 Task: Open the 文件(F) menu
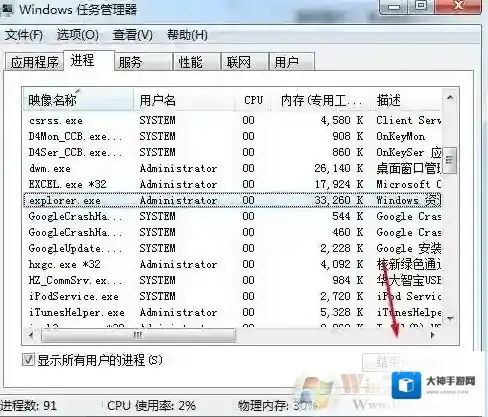click(x=24, y=35)
